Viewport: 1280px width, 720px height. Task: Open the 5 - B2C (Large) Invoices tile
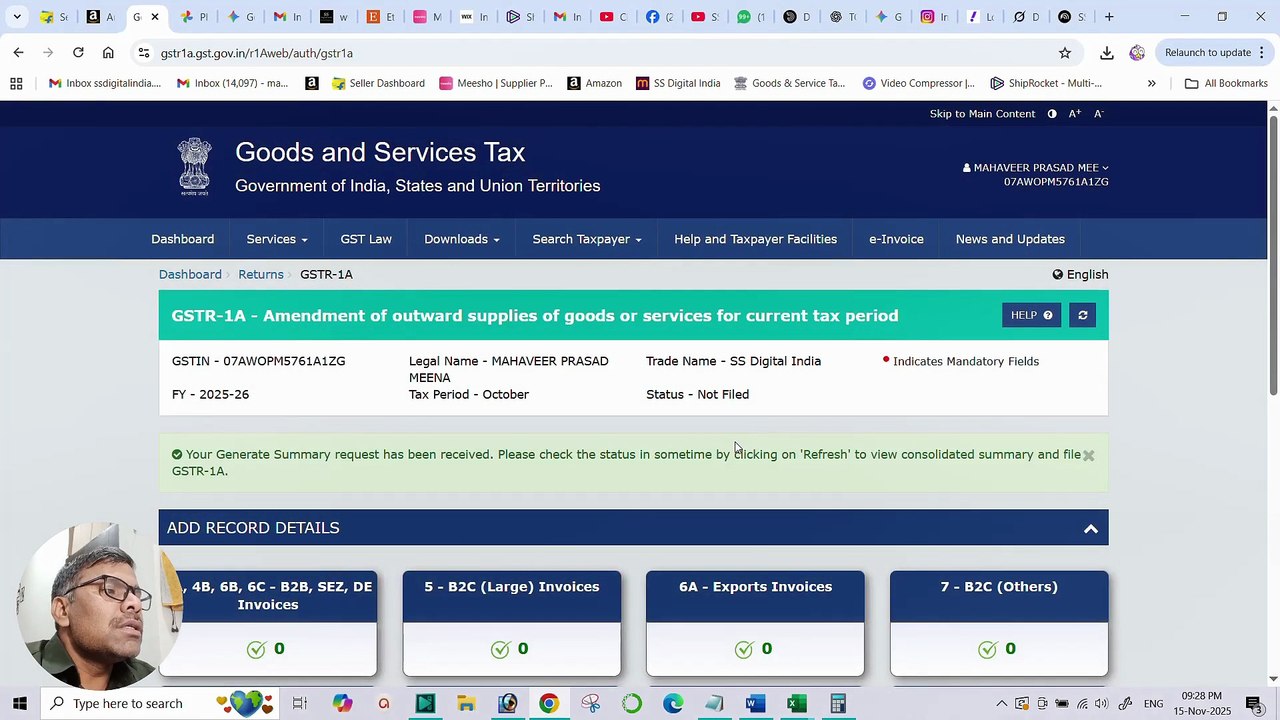[511, 623]
